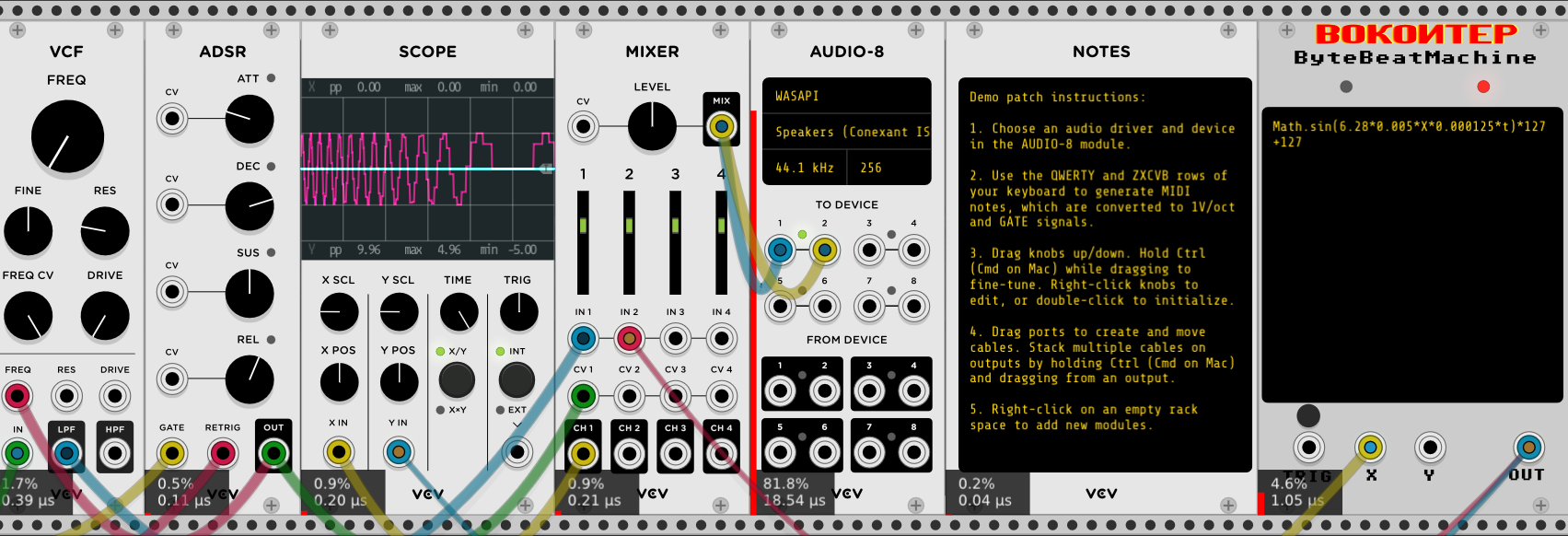Click the ADSR SUS knob
Viewport: 1568px width, 536px height.
[250, 294]
